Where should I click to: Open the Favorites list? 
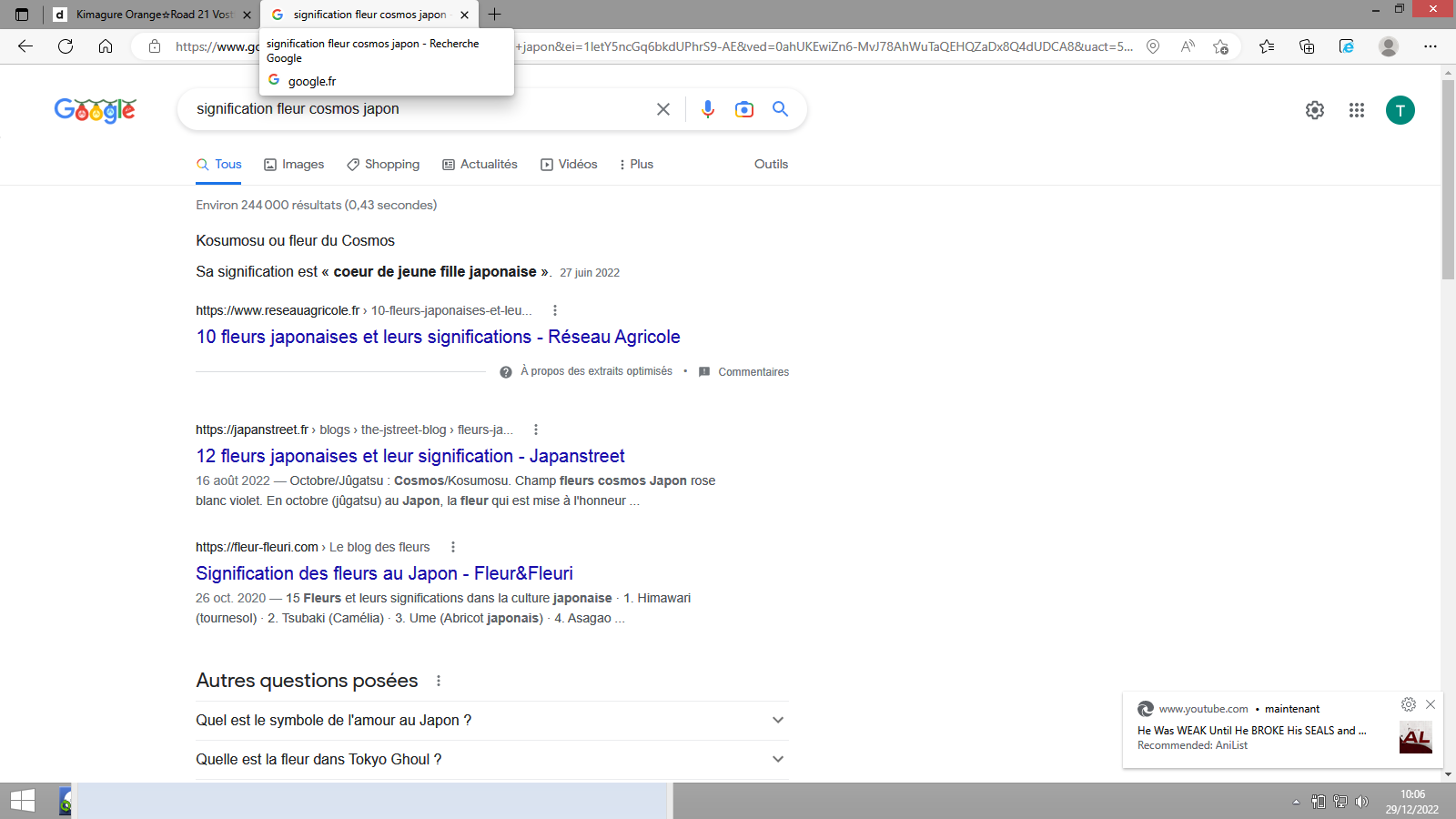[1267, 46]
